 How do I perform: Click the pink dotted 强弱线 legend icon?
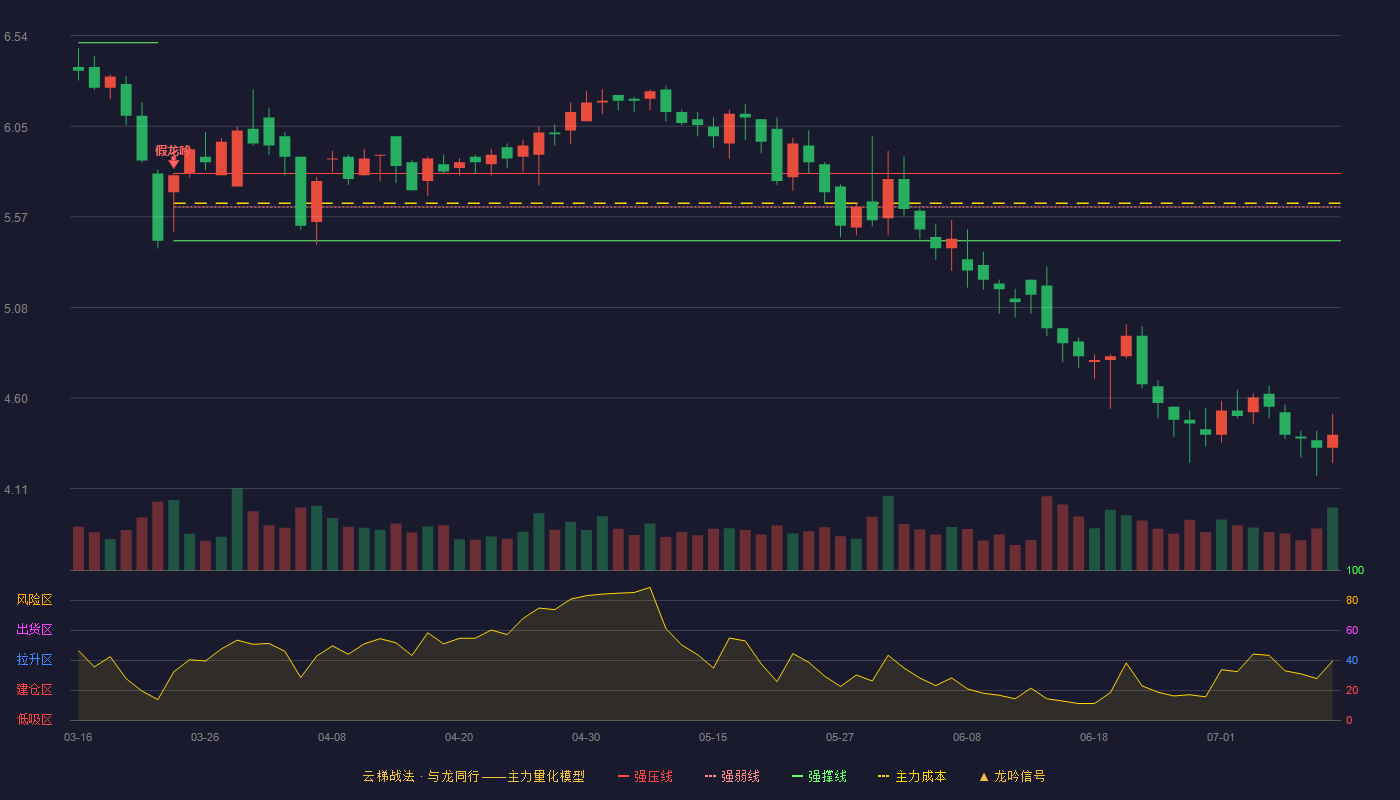coord(710,776)
